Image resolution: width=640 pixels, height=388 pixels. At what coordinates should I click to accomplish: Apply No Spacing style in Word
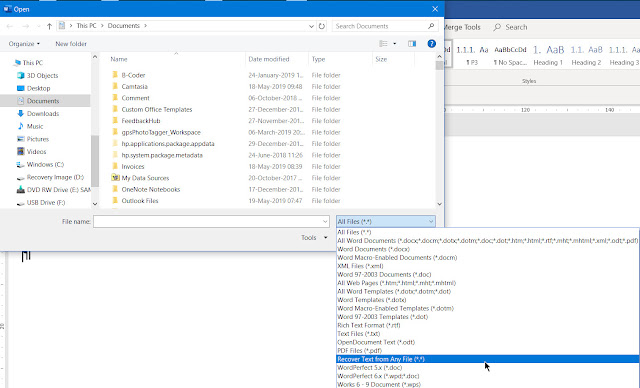coord(510,55)
